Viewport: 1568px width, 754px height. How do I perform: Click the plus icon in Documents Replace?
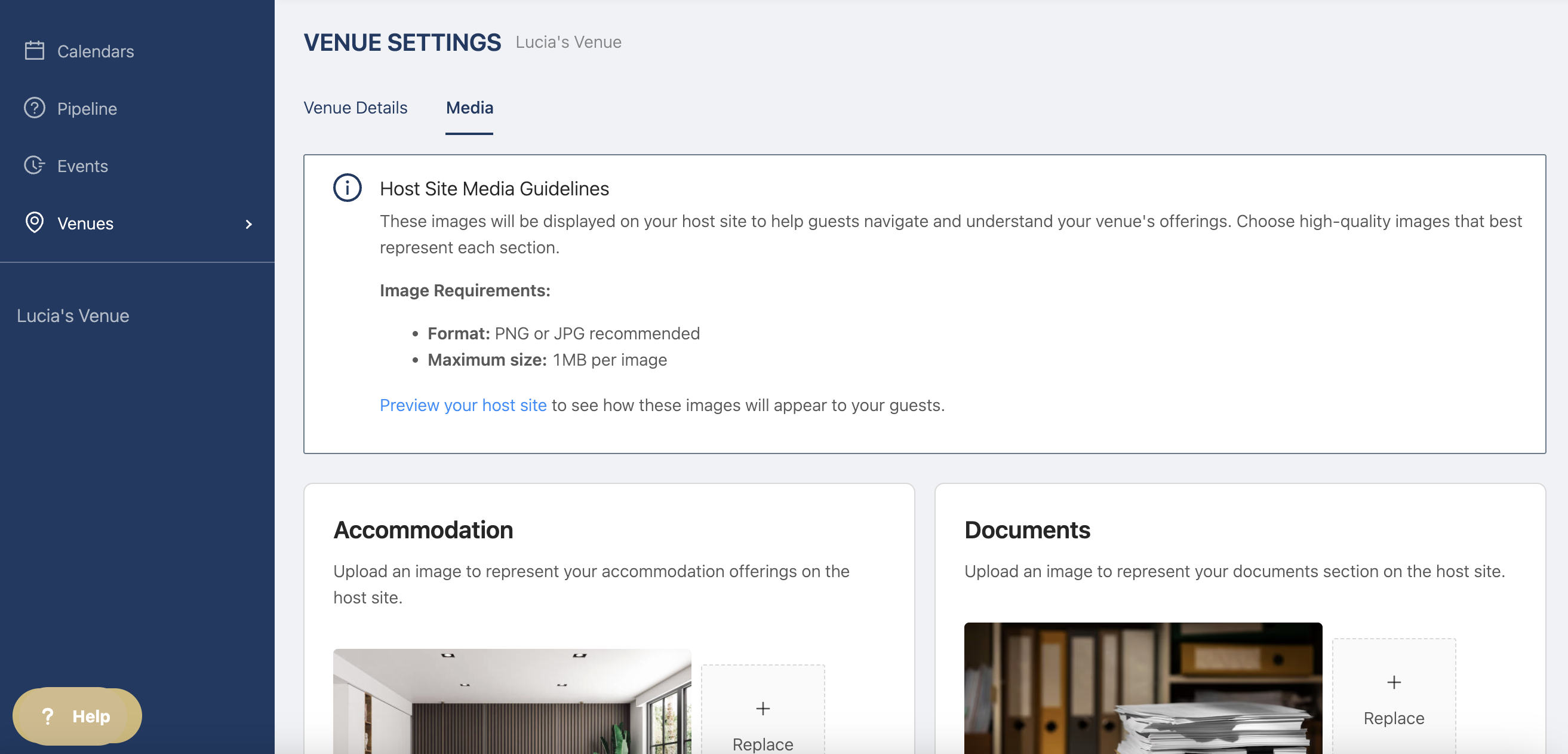point(1393,682)
